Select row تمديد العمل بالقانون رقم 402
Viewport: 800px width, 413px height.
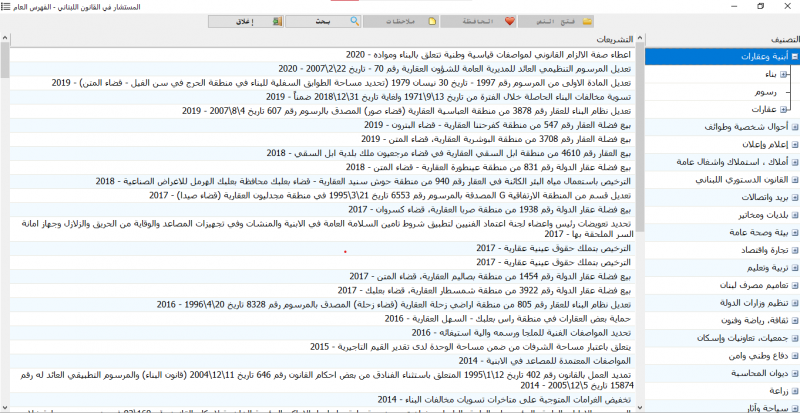pyautogui.click(x=323, y=380)
